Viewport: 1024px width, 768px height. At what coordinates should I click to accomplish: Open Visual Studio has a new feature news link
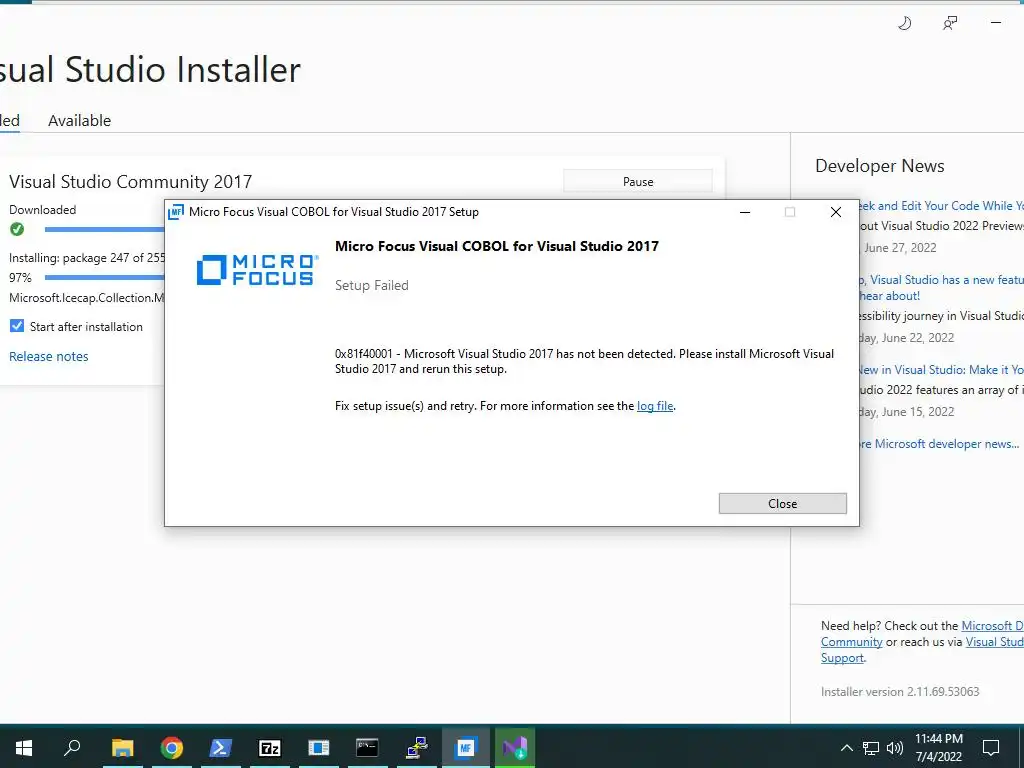tap(939, 287)
